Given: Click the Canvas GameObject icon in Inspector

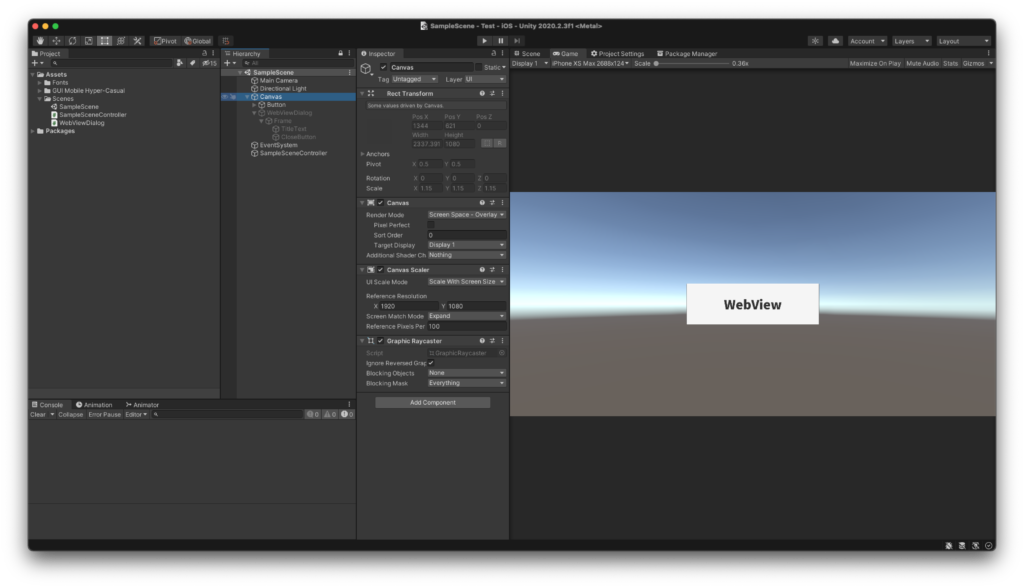Looking at the screenshot, I should (366, 69).
